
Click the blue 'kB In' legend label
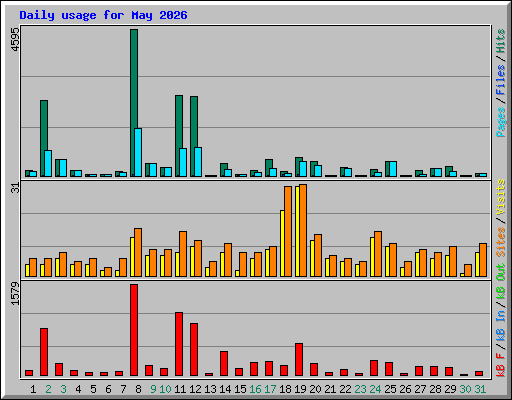coord(501,325)
